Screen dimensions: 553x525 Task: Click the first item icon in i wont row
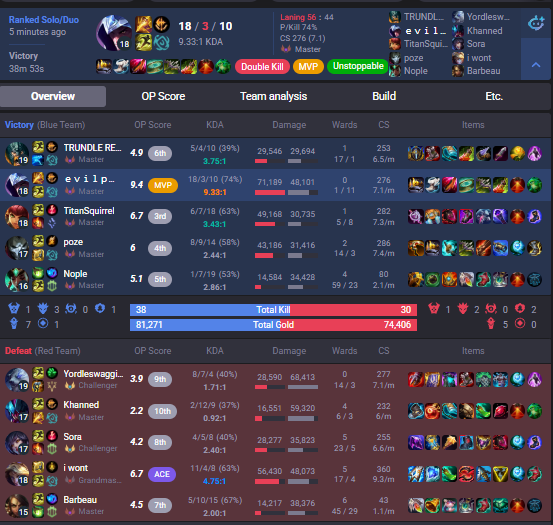pos(415,474)
